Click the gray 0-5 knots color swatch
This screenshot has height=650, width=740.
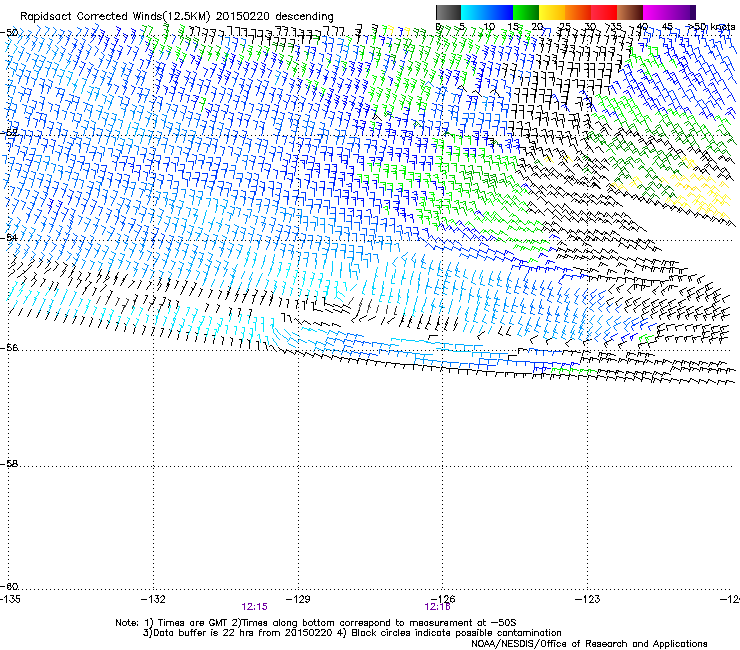pyautogui.click(x=448, y=12)
